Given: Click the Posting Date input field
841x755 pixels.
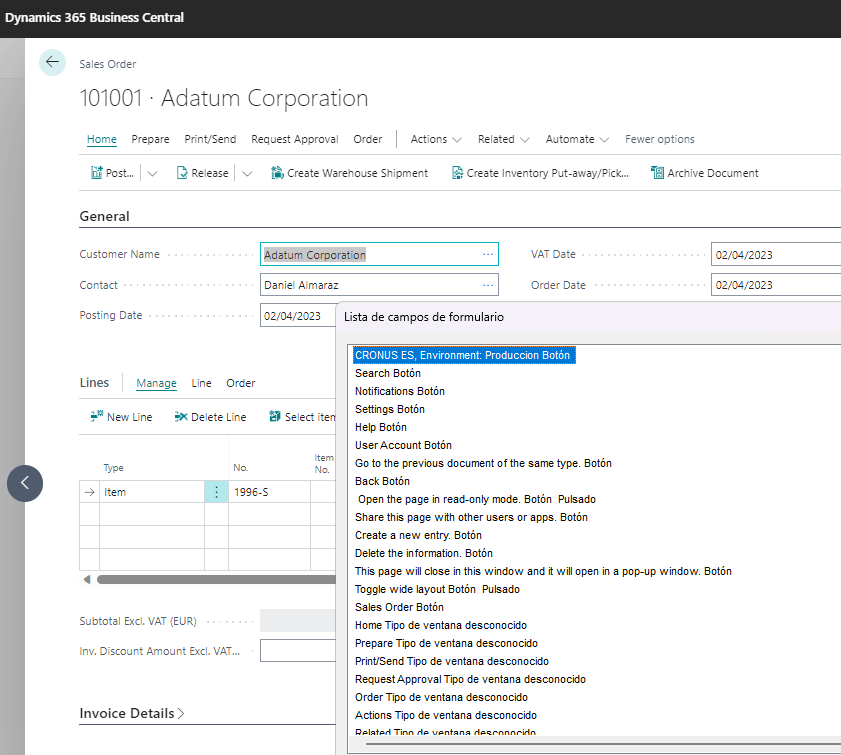Looking at the screenshot, I should point(295,316).
